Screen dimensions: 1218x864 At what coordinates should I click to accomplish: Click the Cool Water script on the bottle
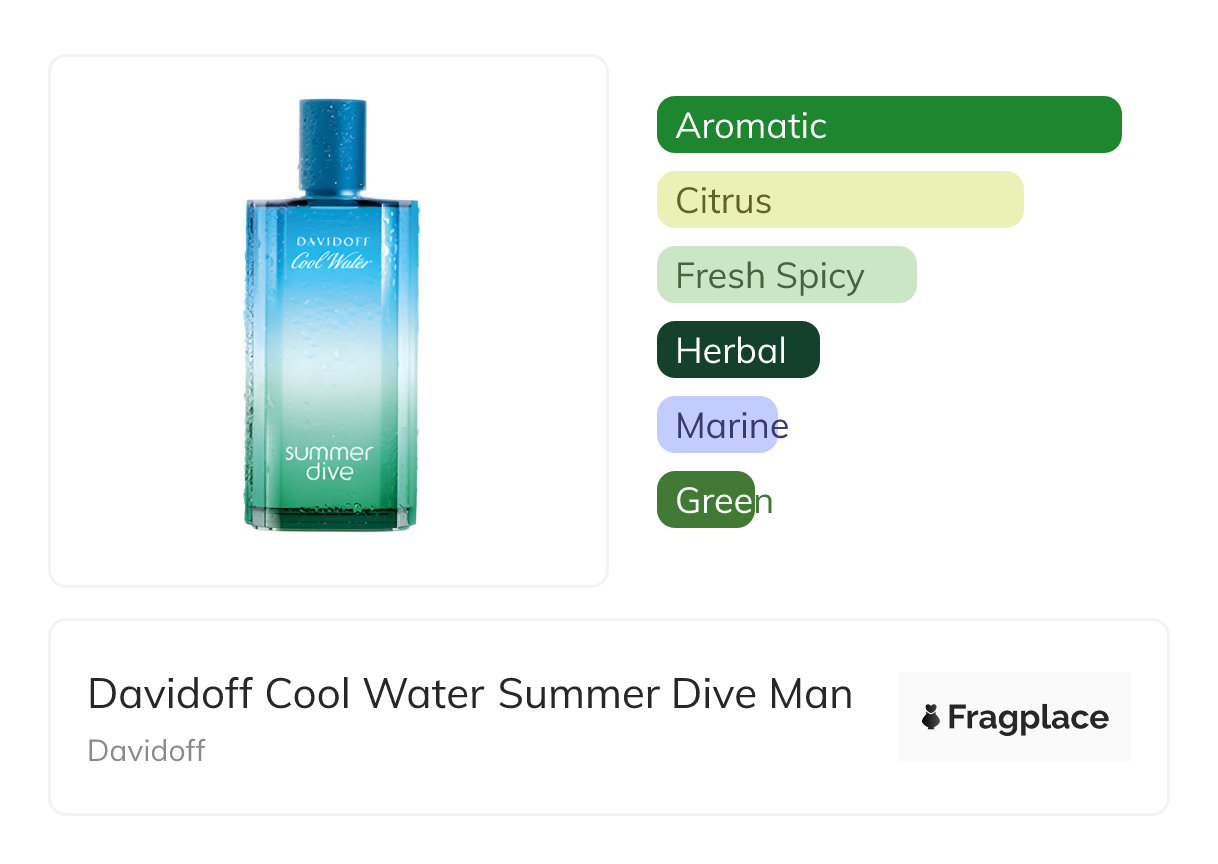pos(331,262)
